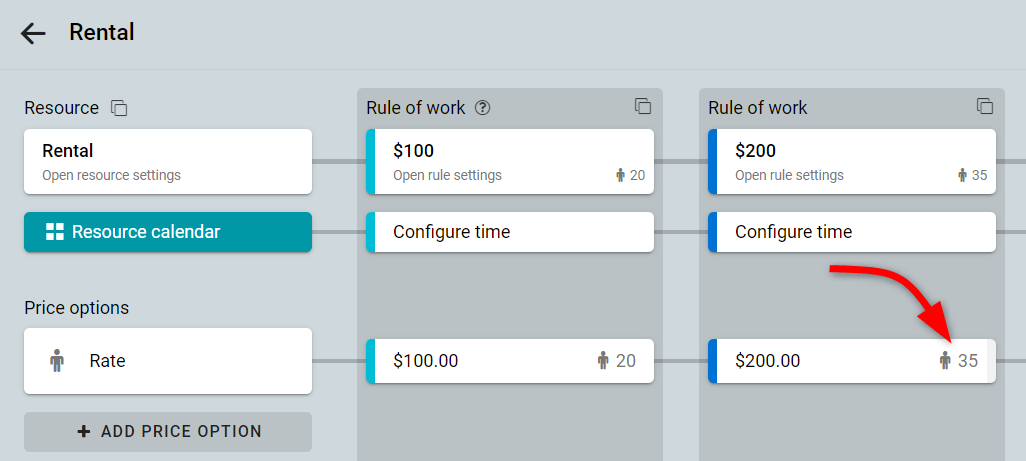Click the person icon showing 20 in $100 rule
1026x461 pixels.
pos(620,175)
